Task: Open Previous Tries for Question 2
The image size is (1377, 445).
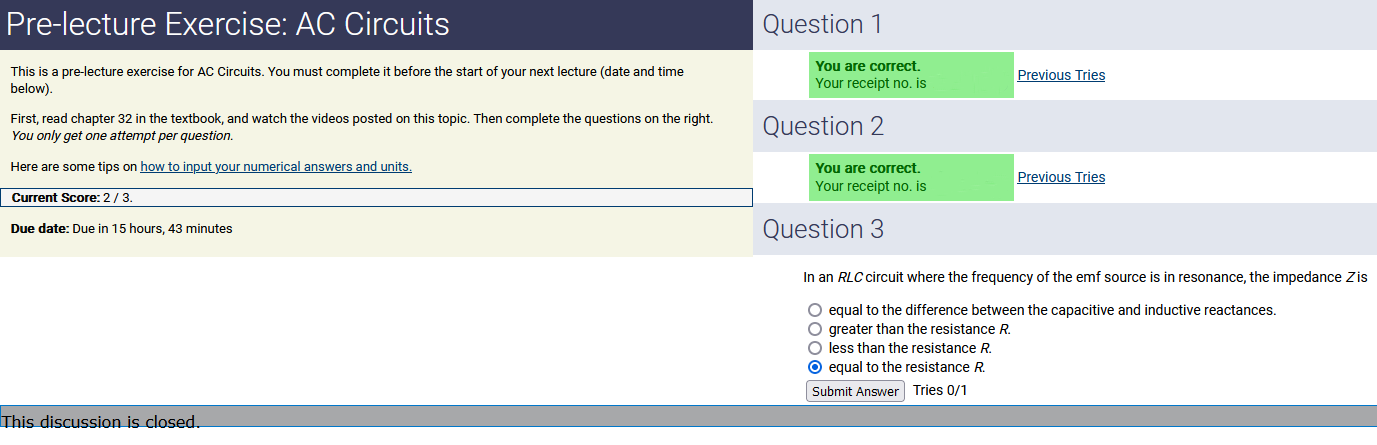Action: [1061, 177]
